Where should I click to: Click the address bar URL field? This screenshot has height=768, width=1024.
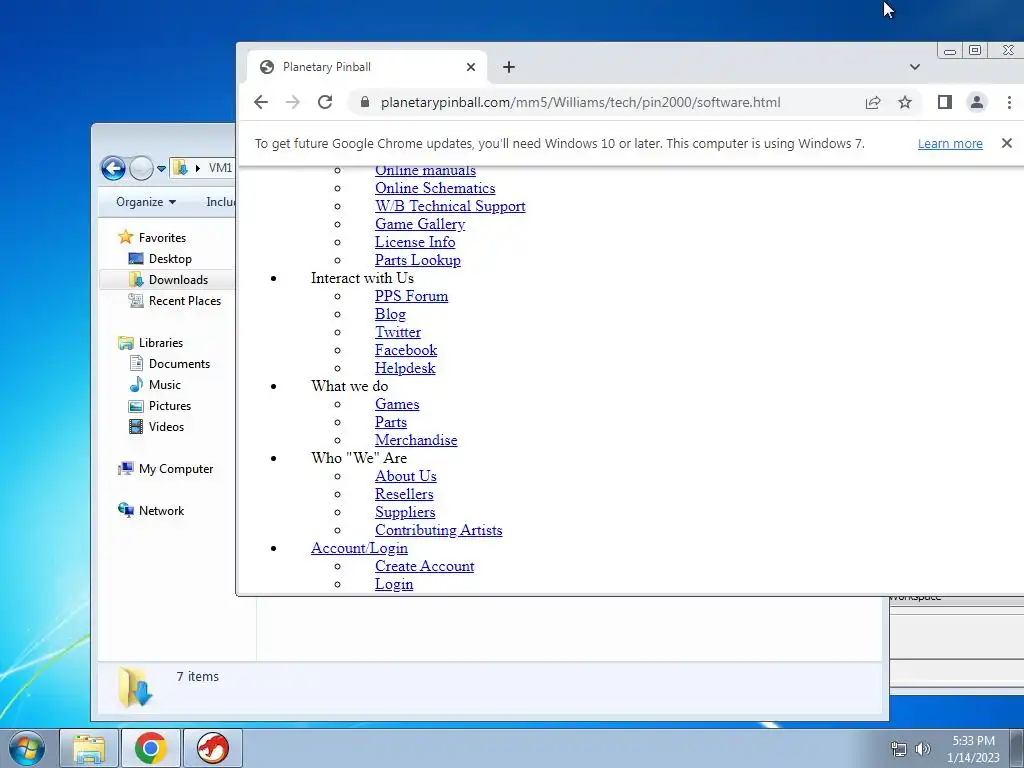pos(580,102)
